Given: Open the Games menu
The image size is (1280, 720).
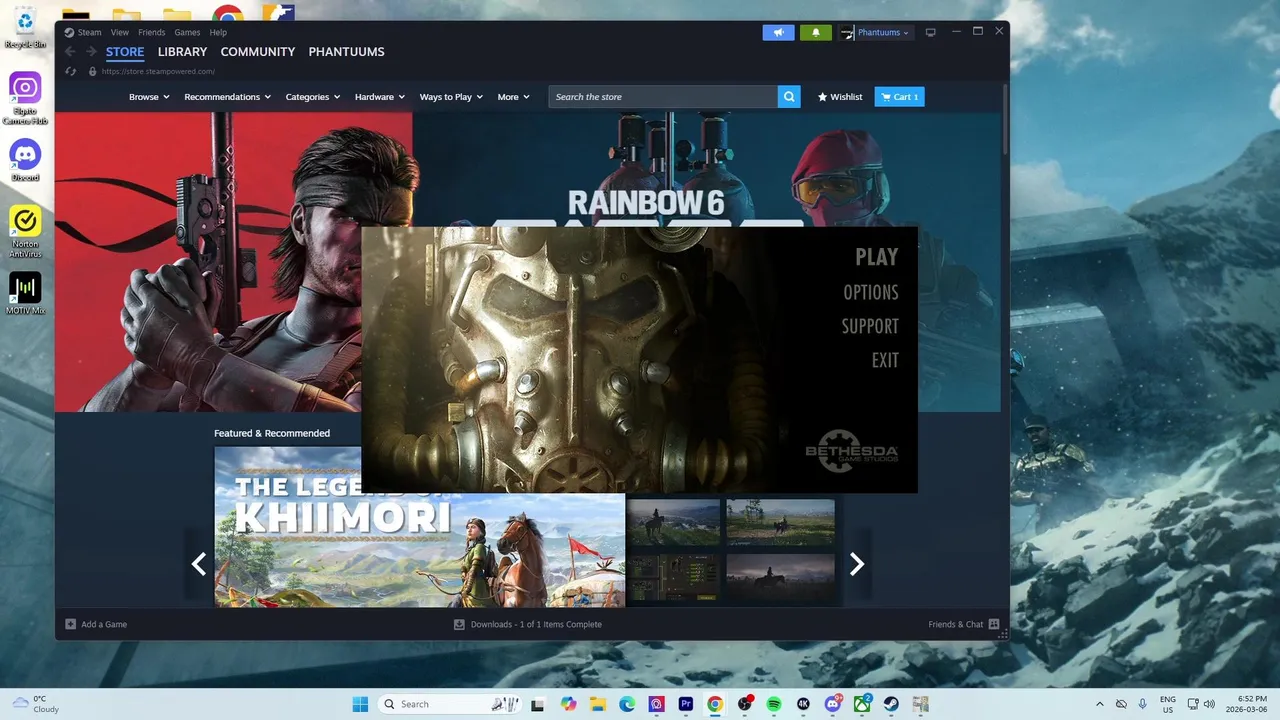Looking at the screenshot, I should click(x=187, y=32).
